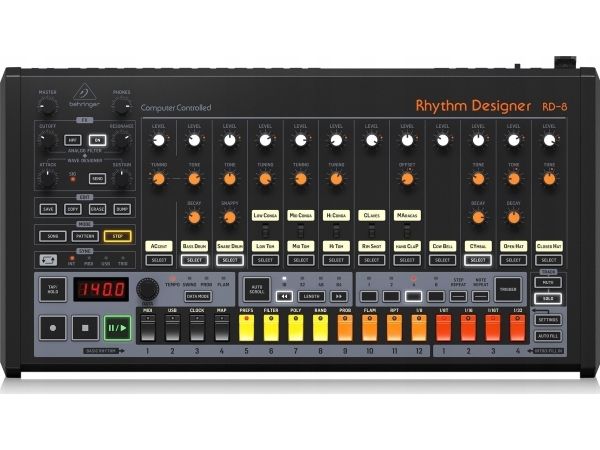This screenshot has height=450, width=600.
Task: Toggle the Mute track button
Action: coord(547,283)
